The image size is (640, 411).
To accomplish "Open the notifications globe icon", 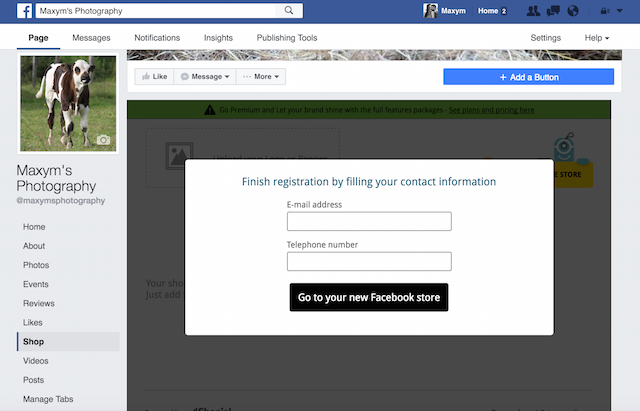I will coord(573,11).
